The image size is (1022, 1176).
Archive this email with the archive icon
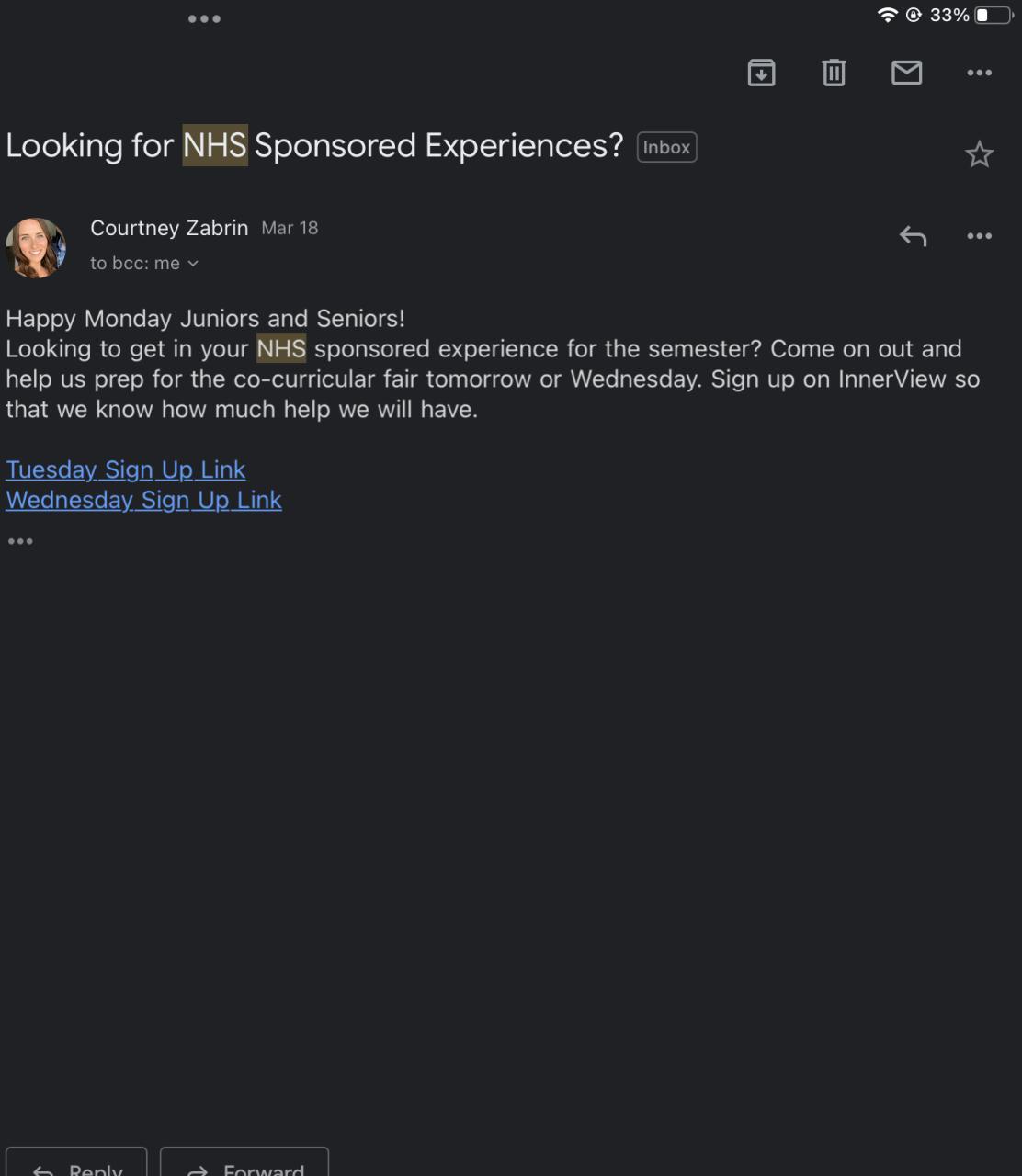click(x=761, y=73)
